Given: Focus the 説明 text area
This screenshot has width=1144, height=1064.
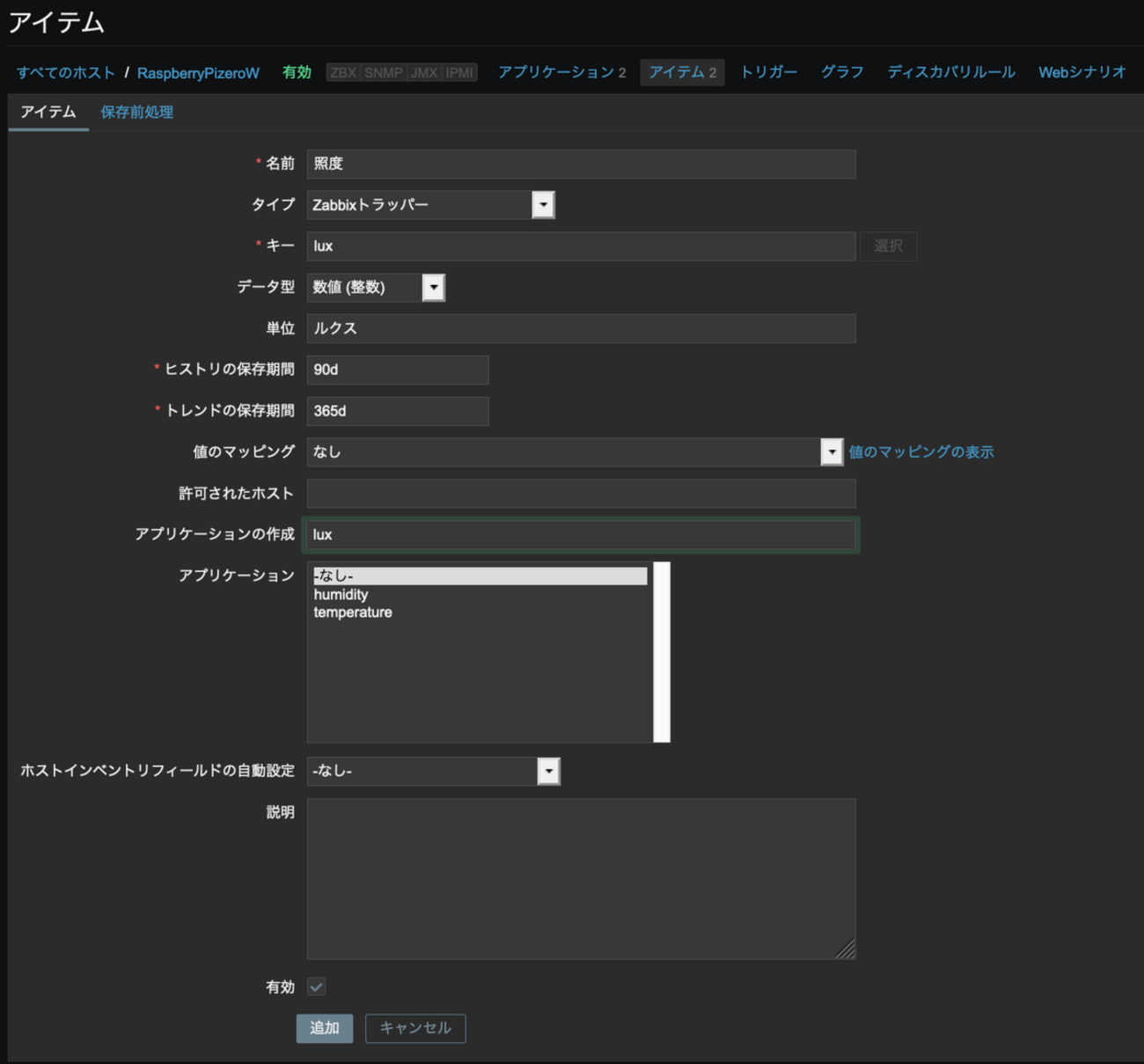Looking at the screenshot, I should (581, 879).
